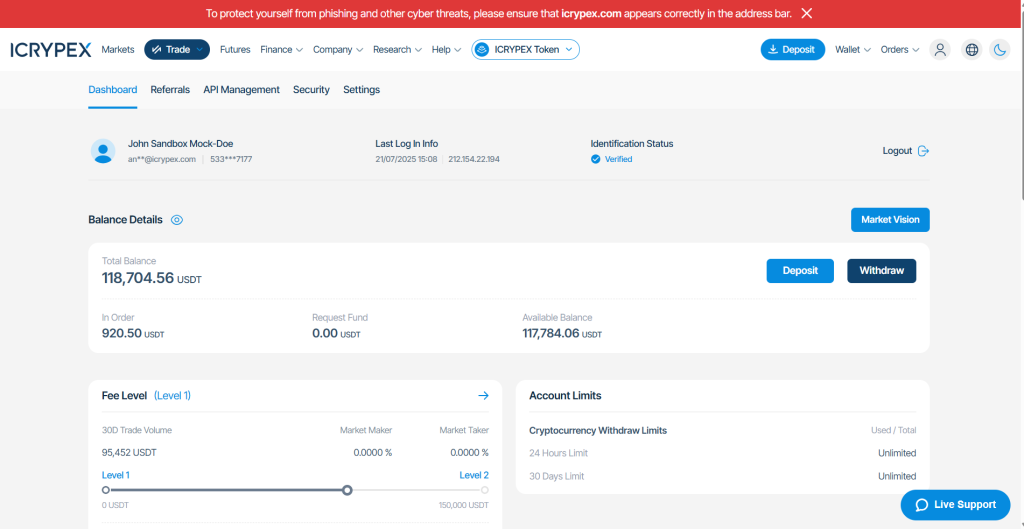Click the name John Sandbox Mock-Doe
The width and height of the screenshot is (1024, 529).
[180, 144]
